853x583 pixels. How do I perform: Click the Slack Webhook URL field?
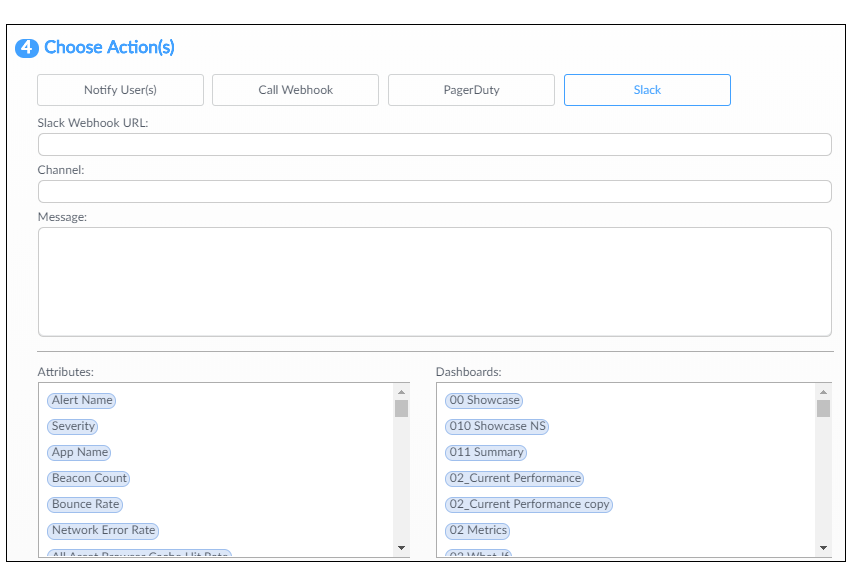(x=434, y=145)
